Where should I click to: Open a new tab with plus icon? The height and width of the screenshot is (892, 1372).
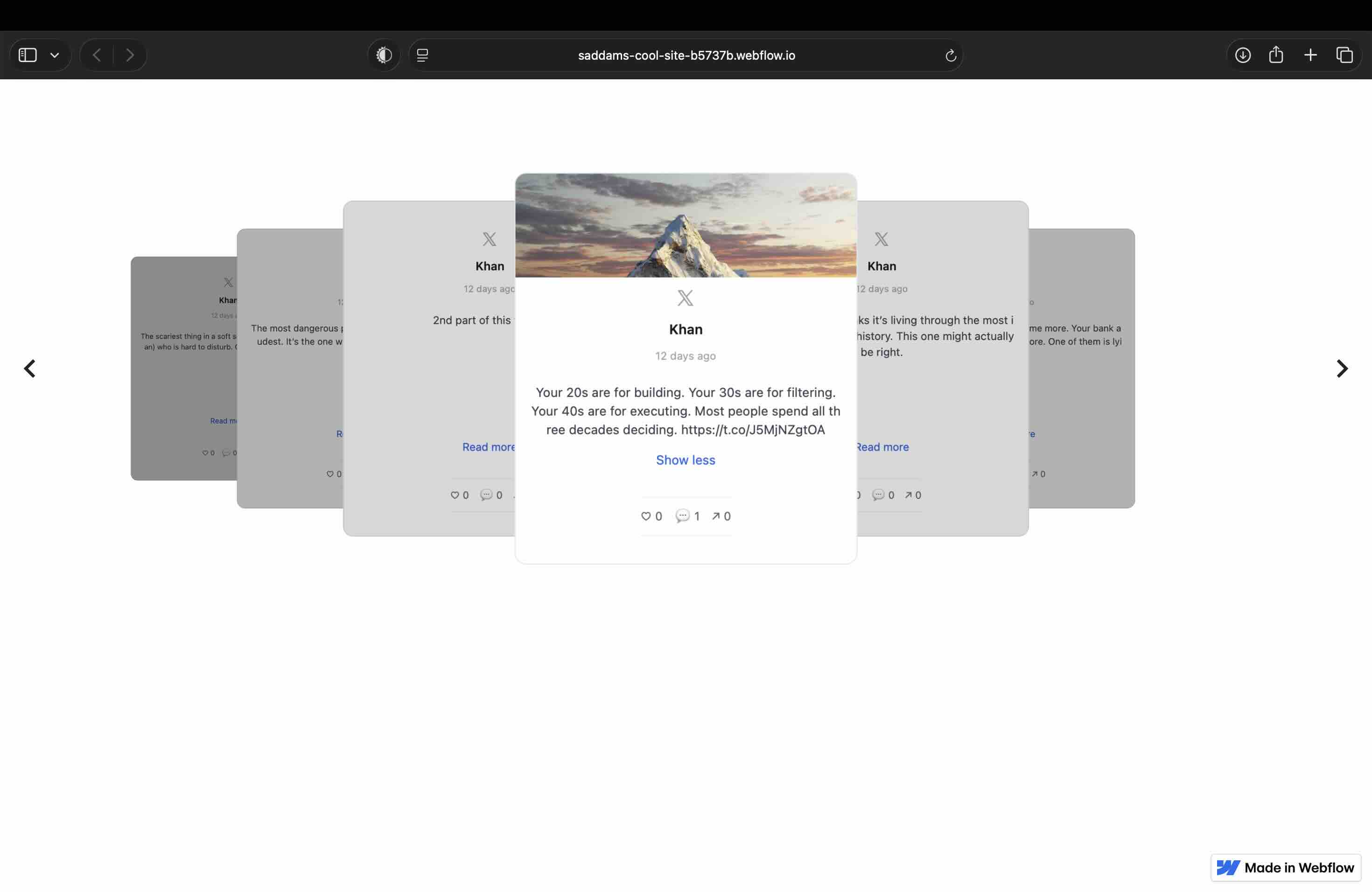coord(1310,56)
